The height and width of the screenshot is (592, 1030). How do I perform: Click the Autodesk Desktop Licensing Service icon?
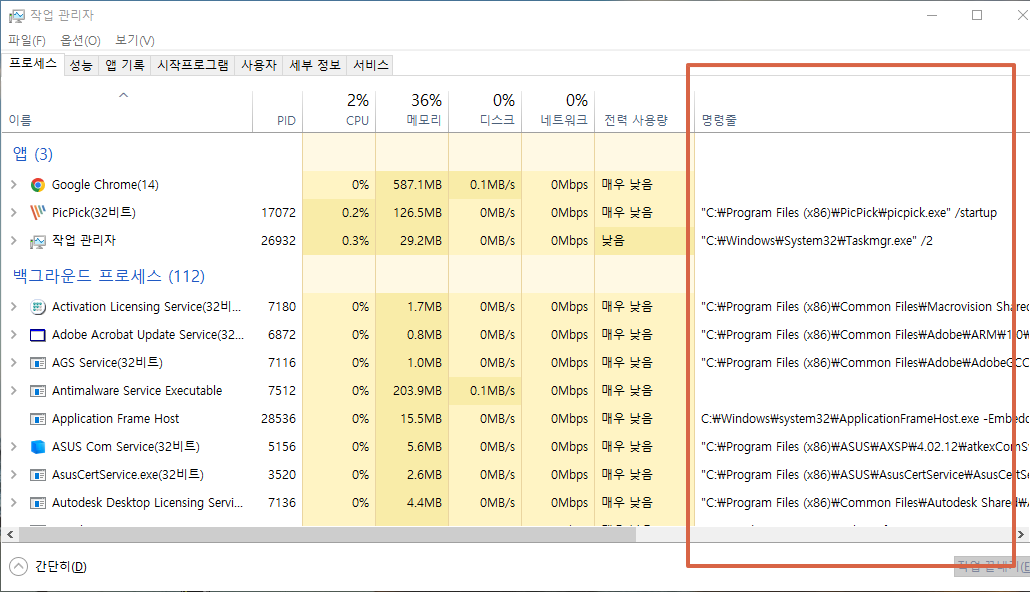[x=37, y=502]
